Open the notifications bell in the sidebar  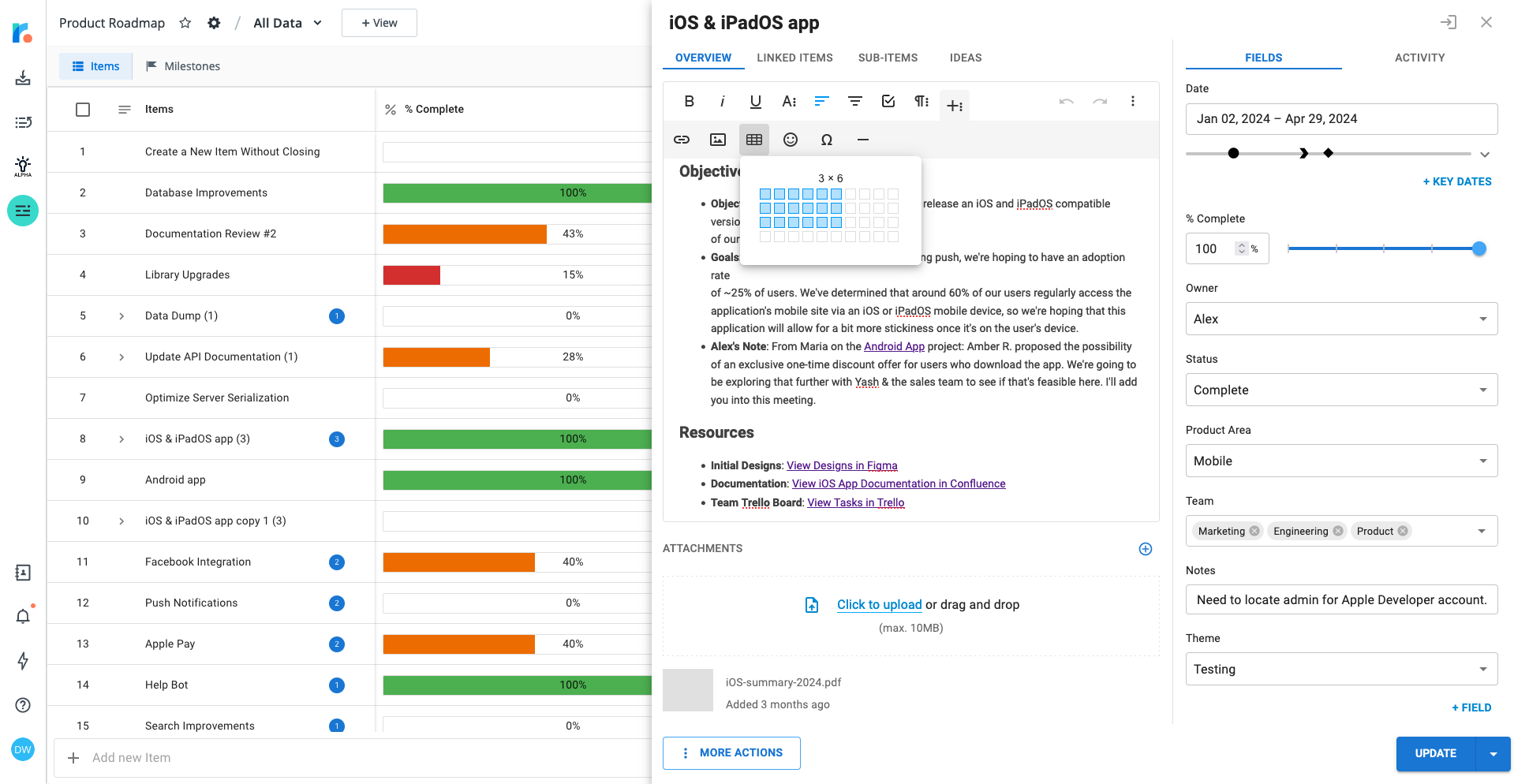pyautogui.click(x=23, y=616)
